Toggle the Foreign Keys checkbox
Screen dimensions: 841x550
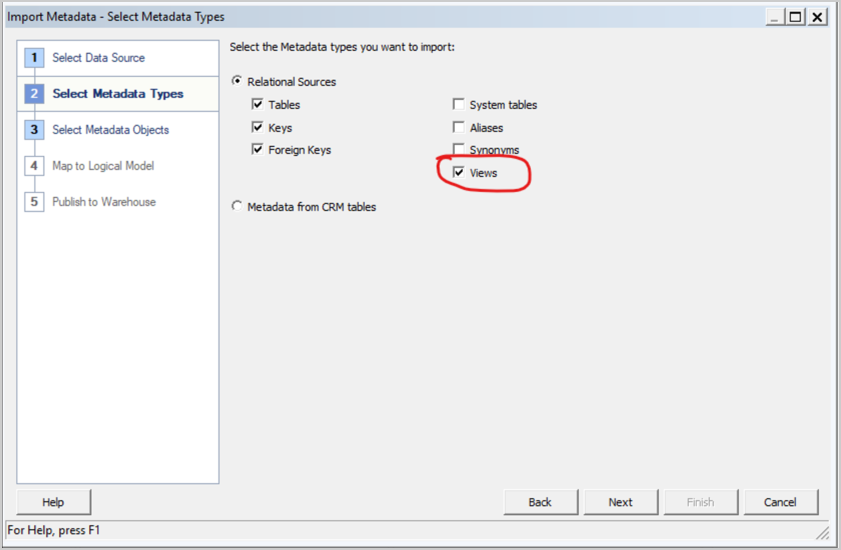coord(258,150)
